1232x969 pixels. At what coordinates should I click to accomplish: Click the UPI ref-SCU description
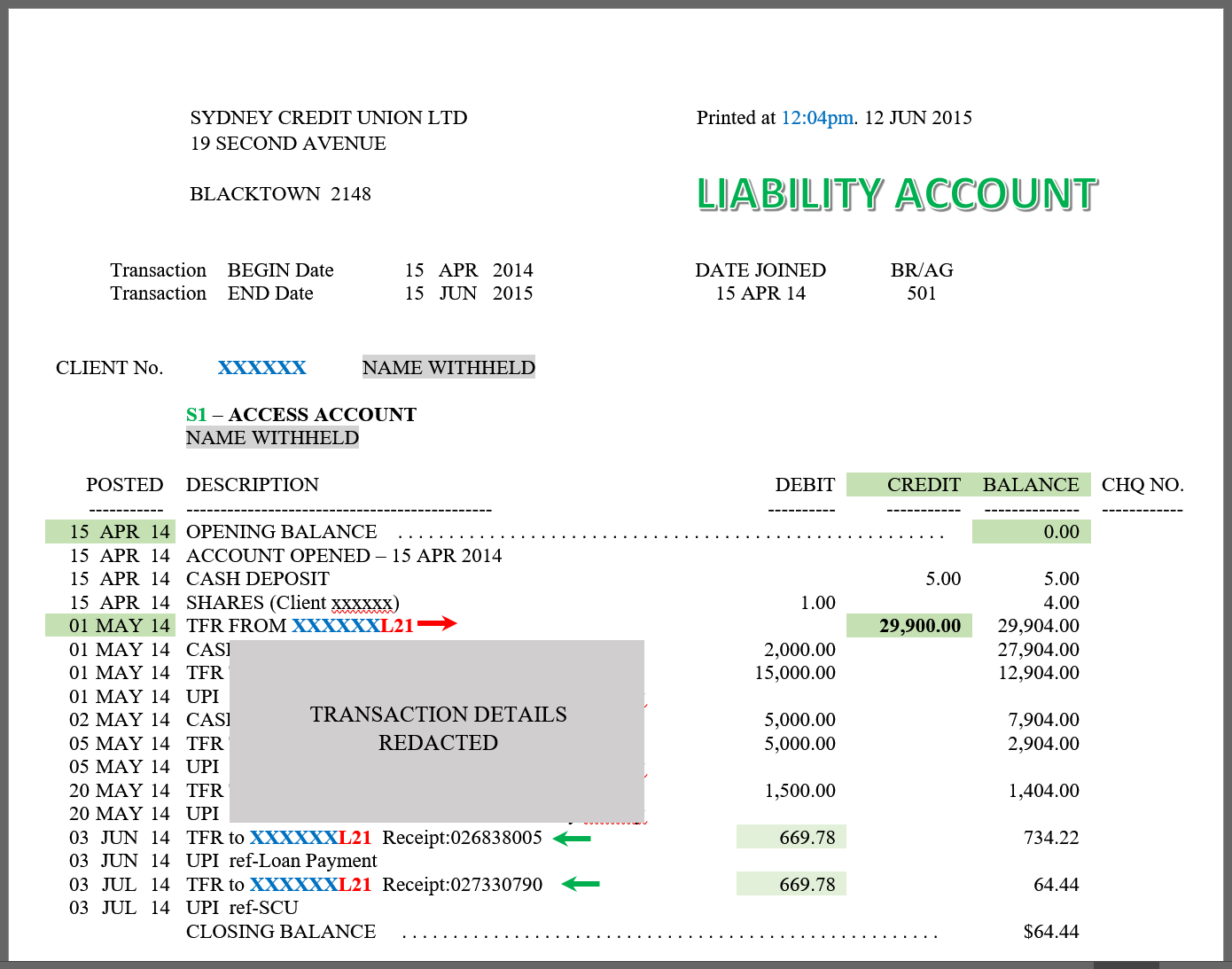coord(242,908)
